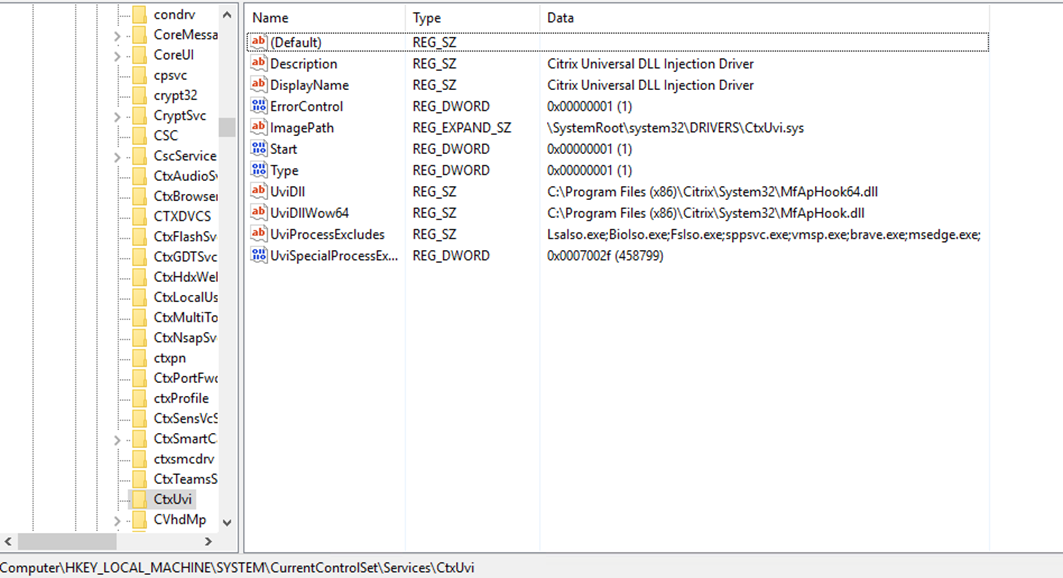This screenshot has width=1063, height=578.
Task: Click REG_DWORD type in the Start row
Action: coord(451,149)
